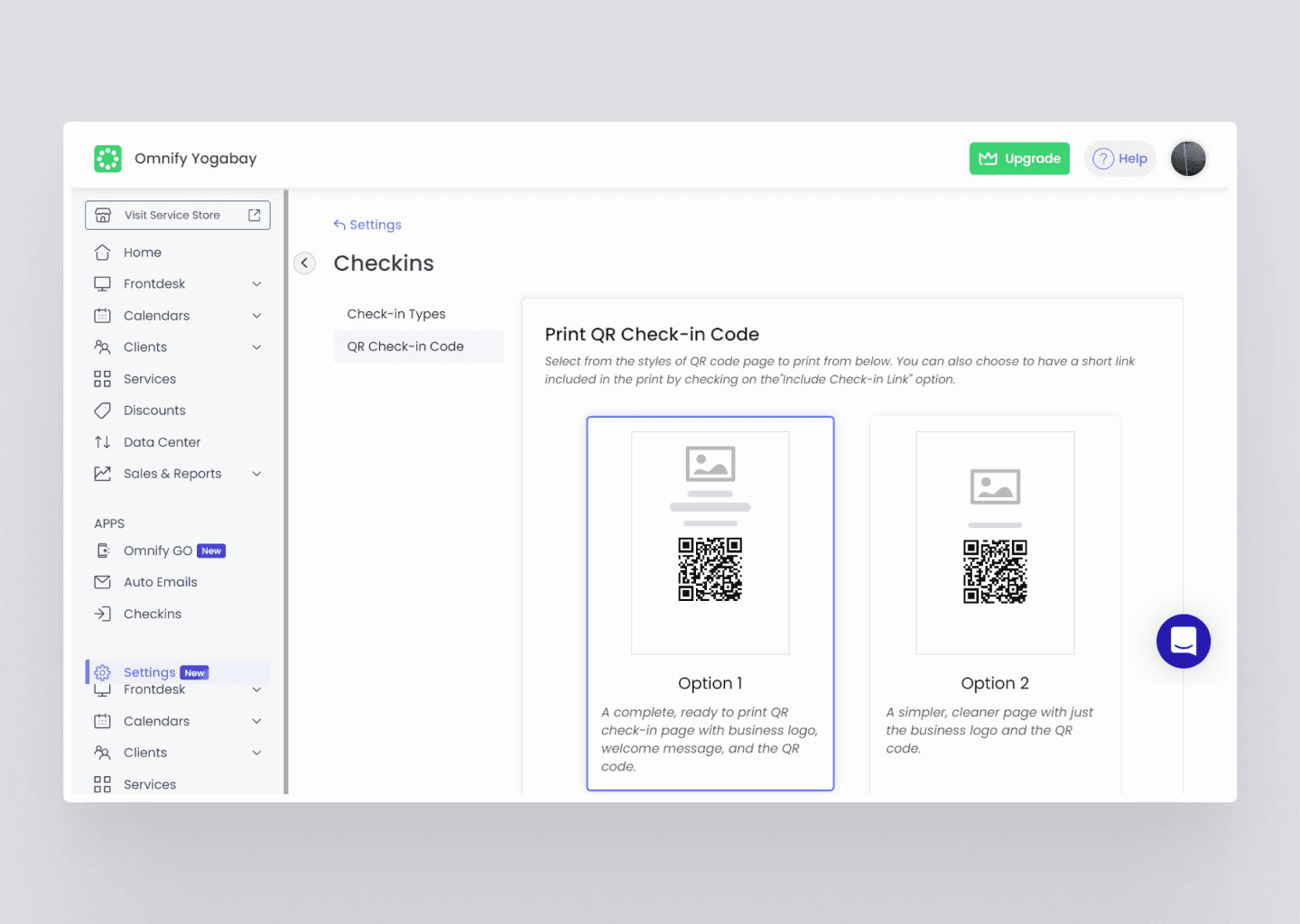Select the QR Check-in Code tab

(419, 346)
